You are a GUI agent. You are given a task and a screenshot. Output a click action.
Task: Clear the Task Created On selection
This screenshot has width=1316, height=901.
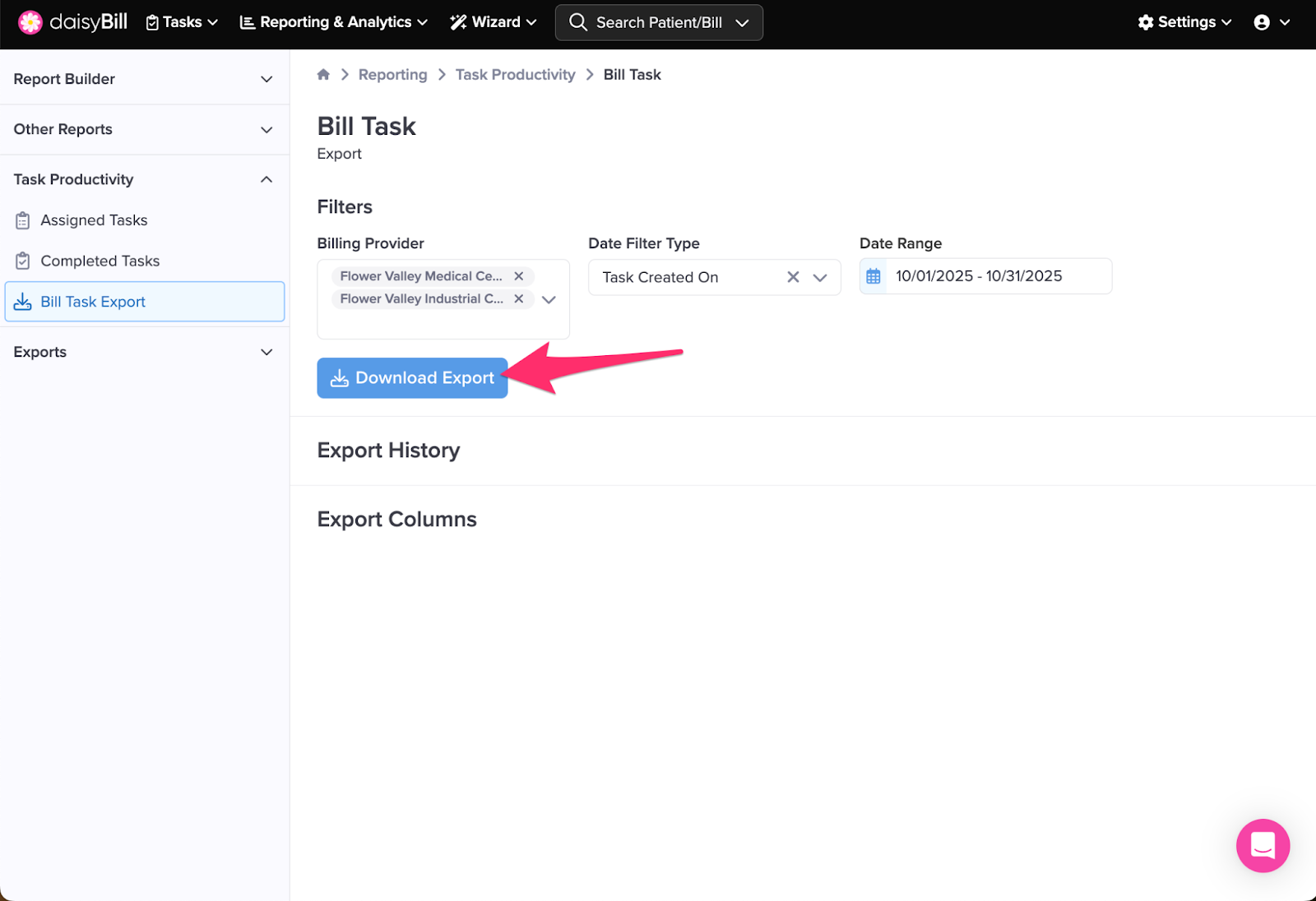pyautogui.click(x=793, y=277)
